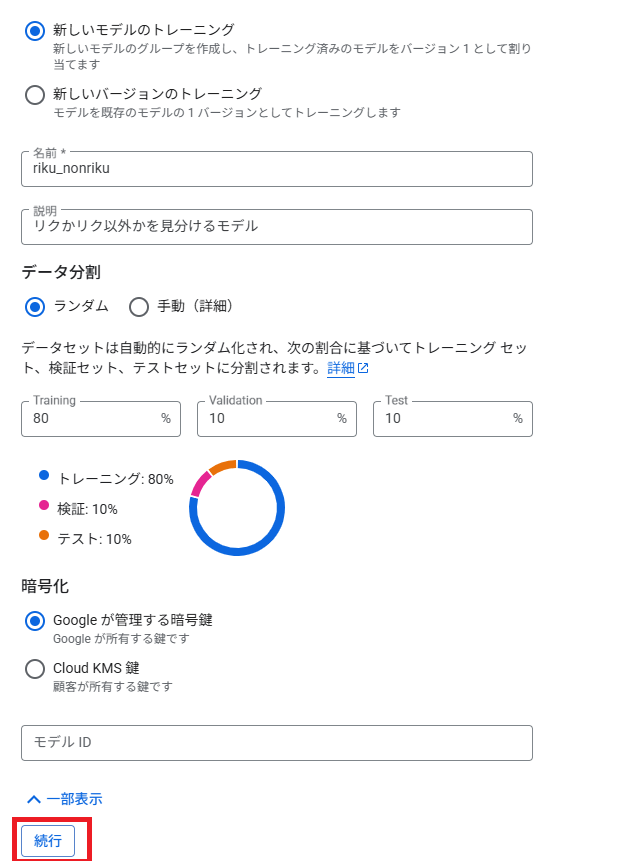Click the 名前 field containing riku_nonriku

277,169
